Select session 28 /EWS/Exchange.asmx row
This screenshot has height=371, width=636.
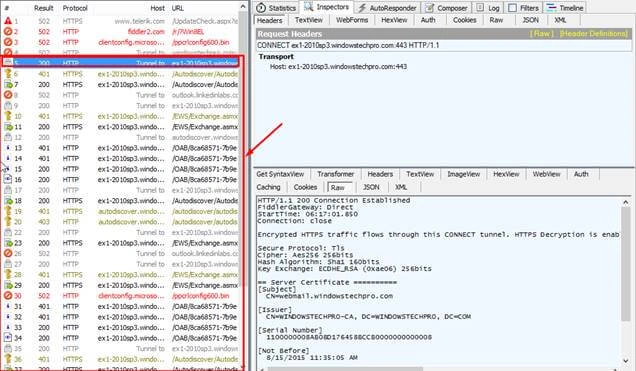tap(120, 274)
